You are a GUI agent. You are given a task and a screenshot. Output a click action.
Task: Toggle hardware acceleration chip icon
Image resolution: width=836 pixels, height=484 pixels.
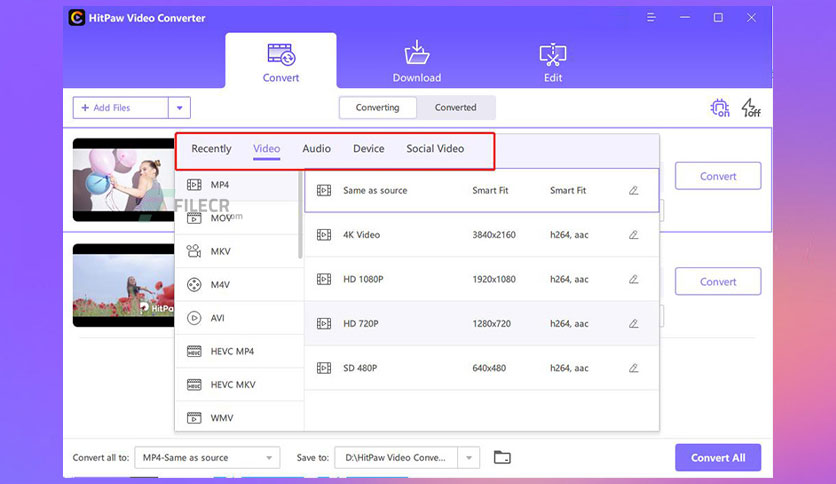point(720,108)
